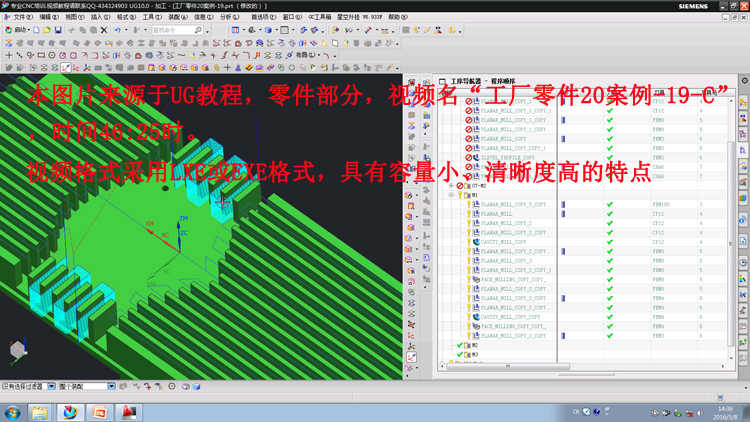The height and width of the screenshot is (422, 750).
Task: Select the Circle curve tool beside Rectangle
Action: [52, 56]
